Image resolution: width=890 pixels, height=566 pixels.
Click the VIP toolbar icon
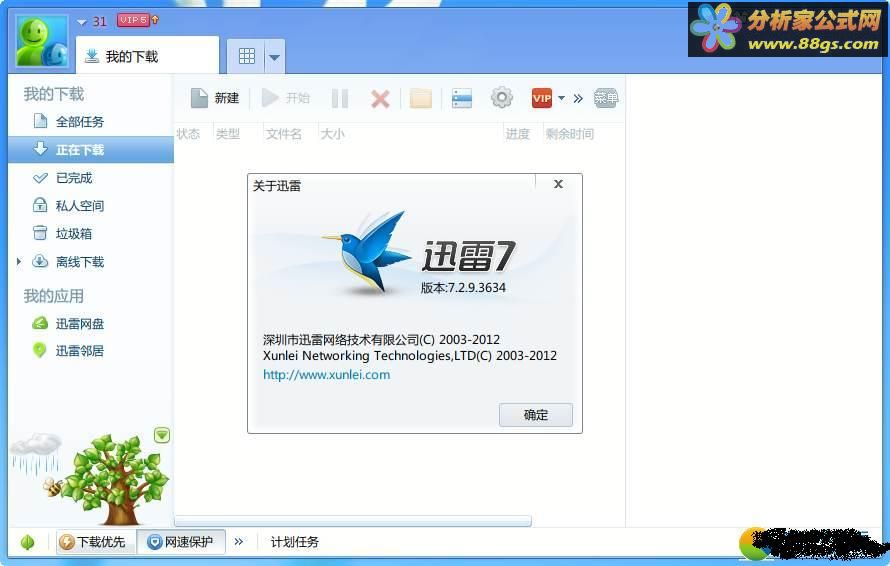pos(541,98)
